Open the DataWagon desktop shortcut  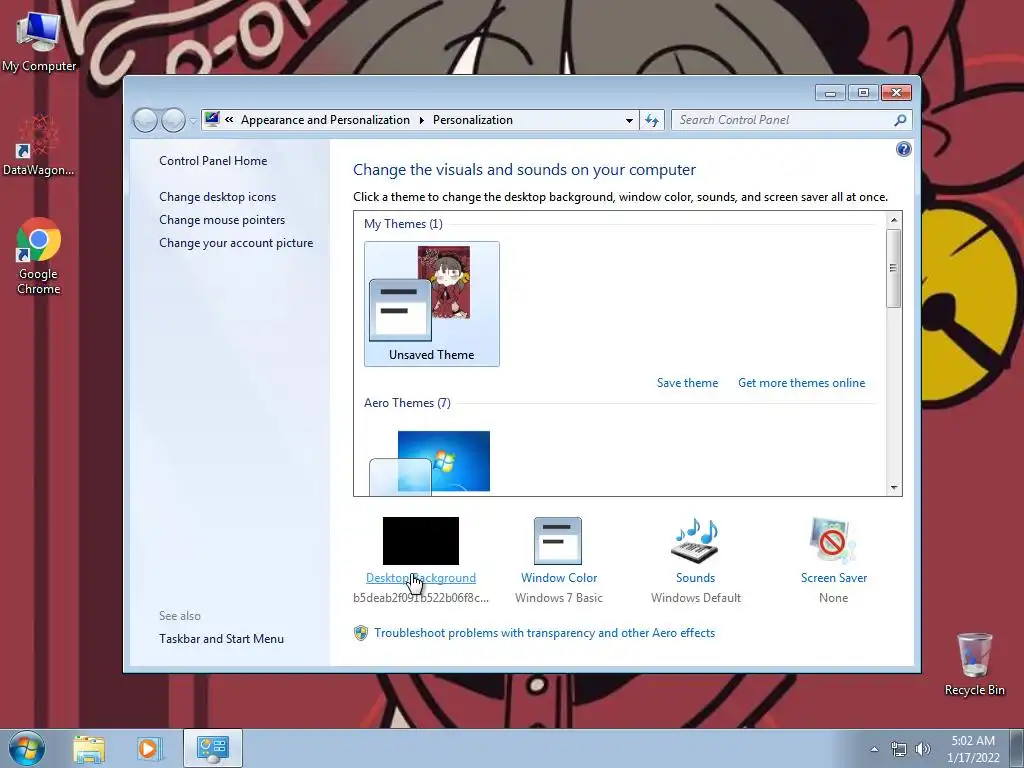coord(38,146)
